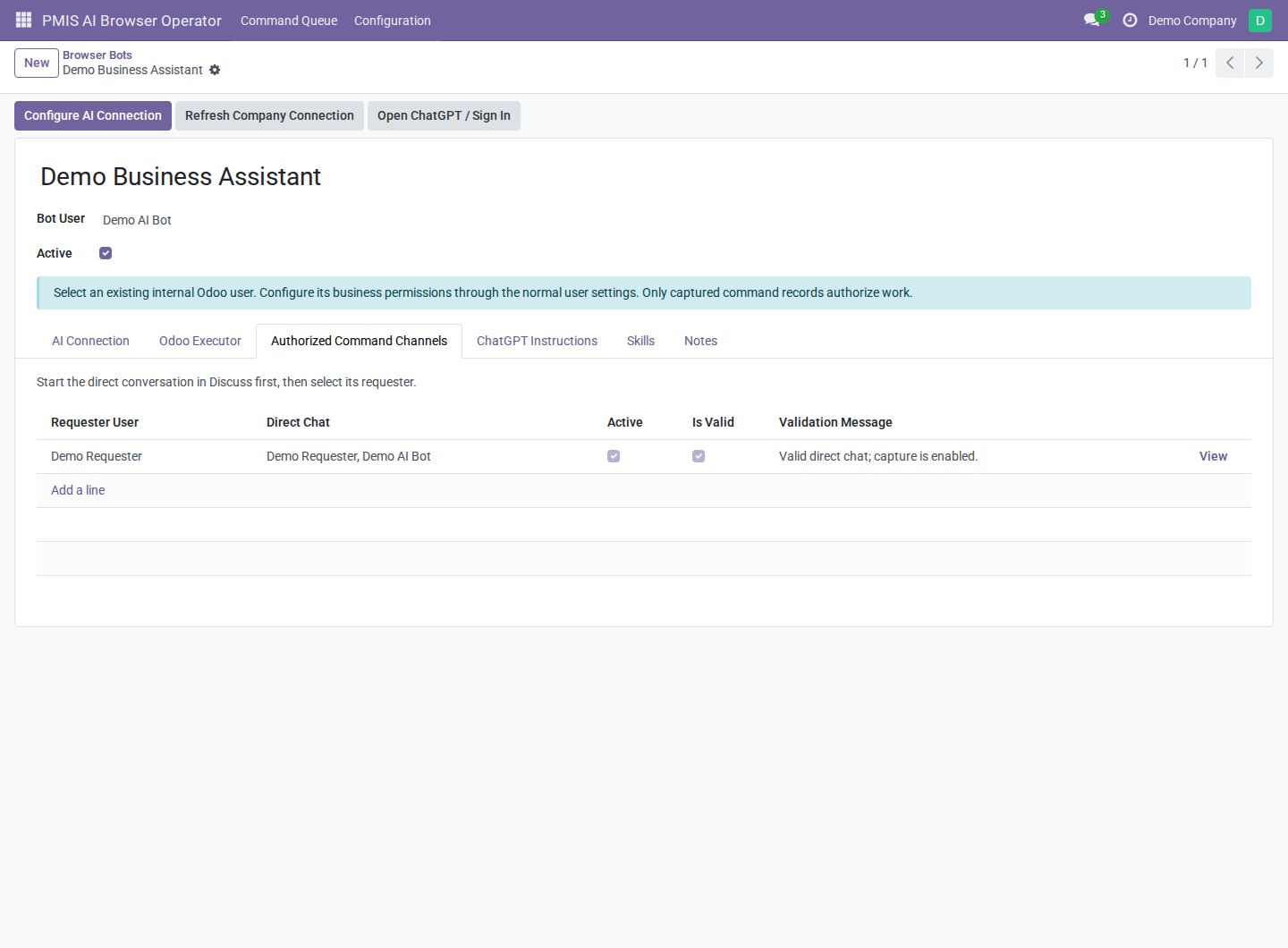
Task: Toggle Is Valid checkbox in Demo Requester row
Action: [699, 456]
